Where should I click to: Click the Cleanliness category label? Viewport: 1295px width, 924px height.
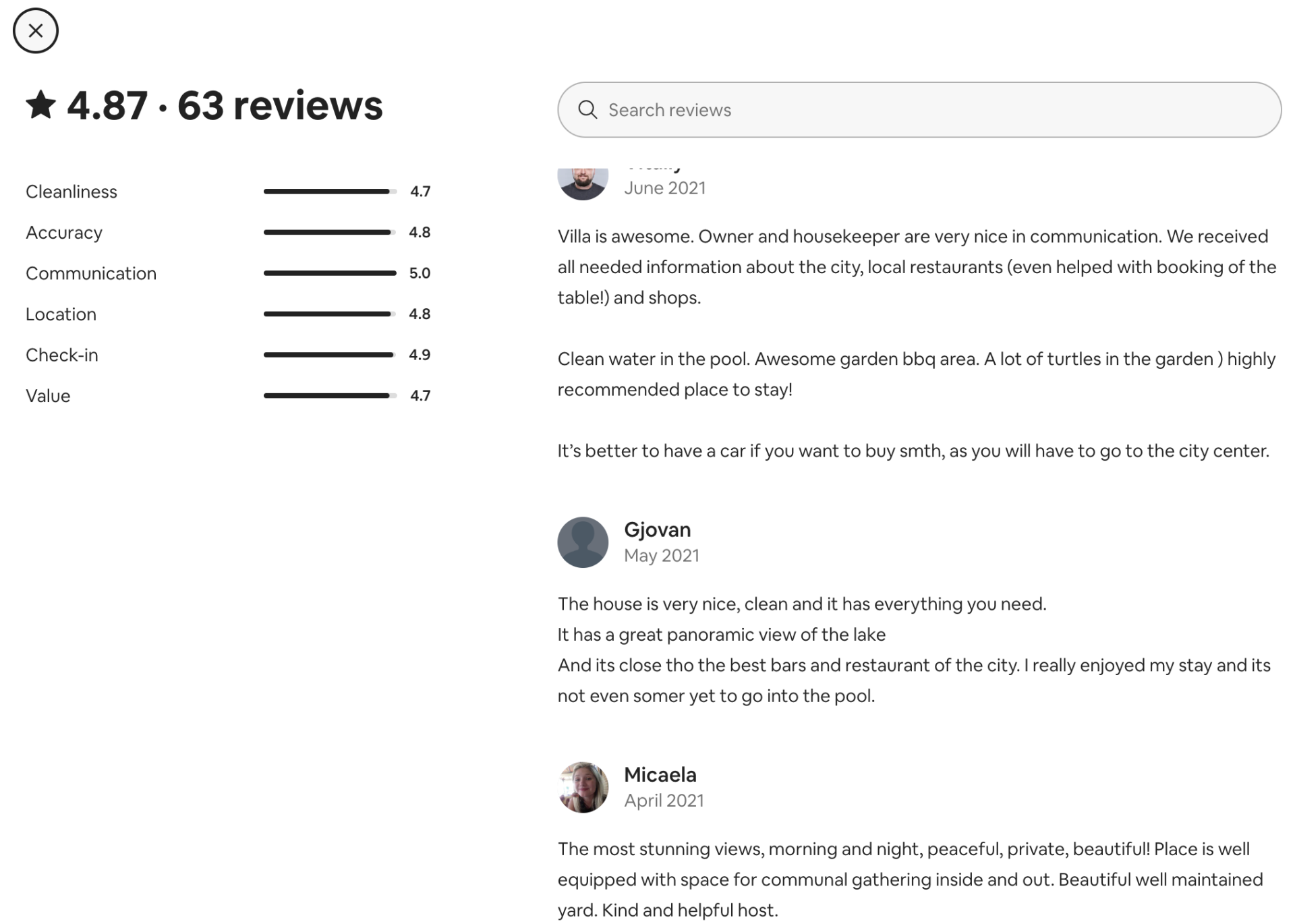click(71, 192)
